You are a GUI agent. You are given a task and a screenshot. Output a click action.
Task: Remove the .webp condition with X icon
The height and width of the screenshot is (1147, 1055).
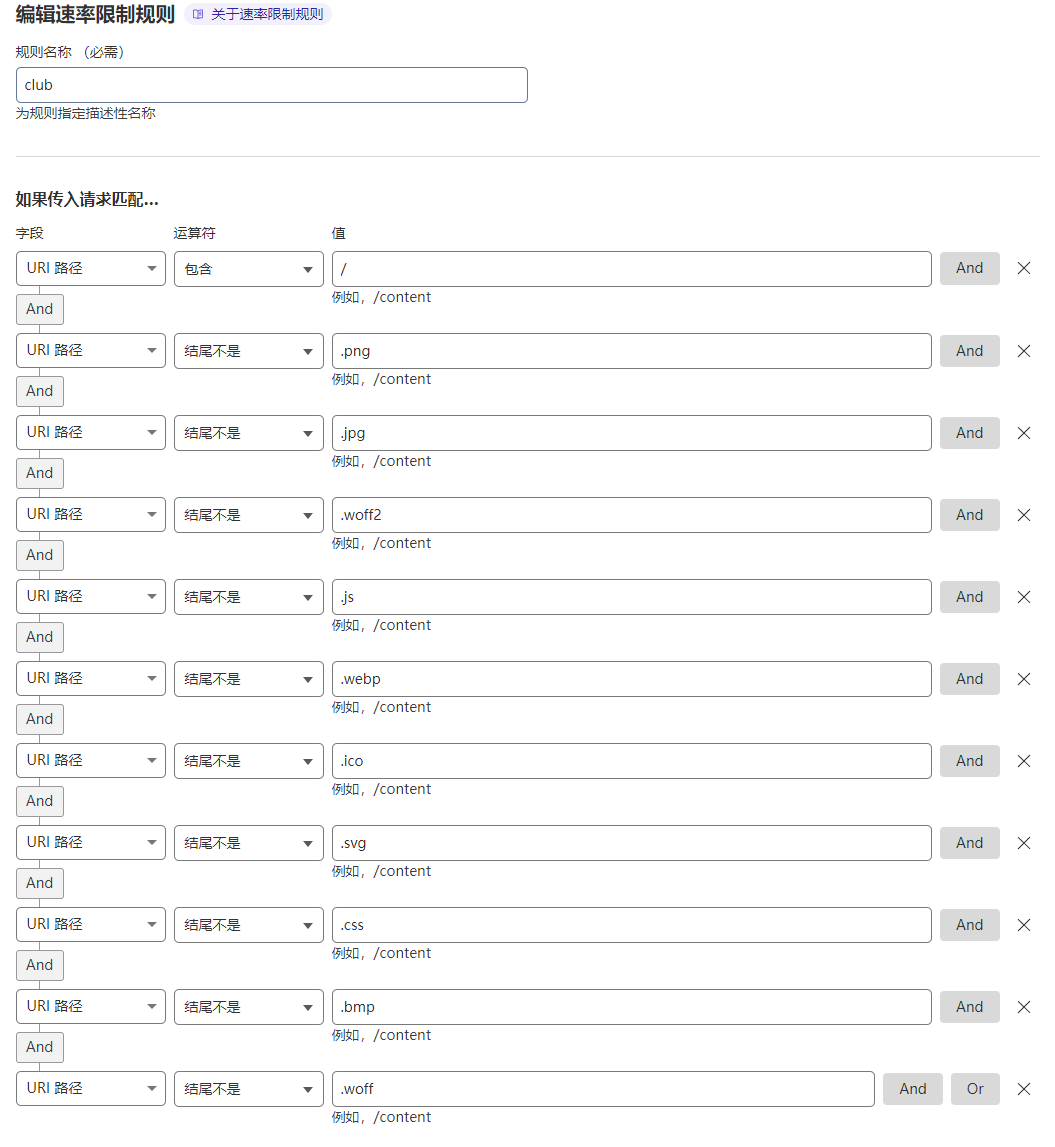pos(1023,679)
